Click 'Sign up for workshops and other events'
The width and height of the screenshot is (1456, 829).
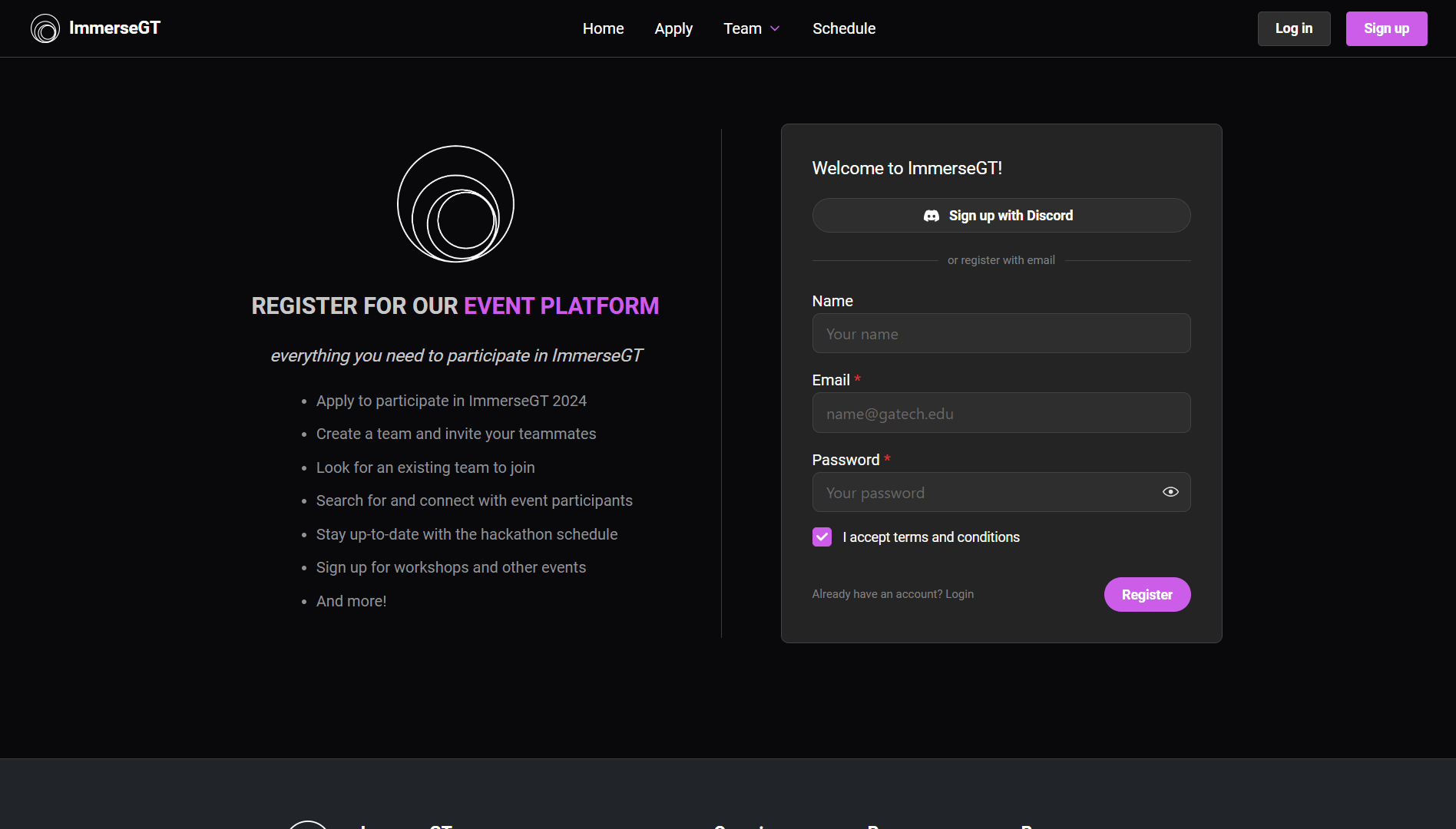click(x=452, y=567)
